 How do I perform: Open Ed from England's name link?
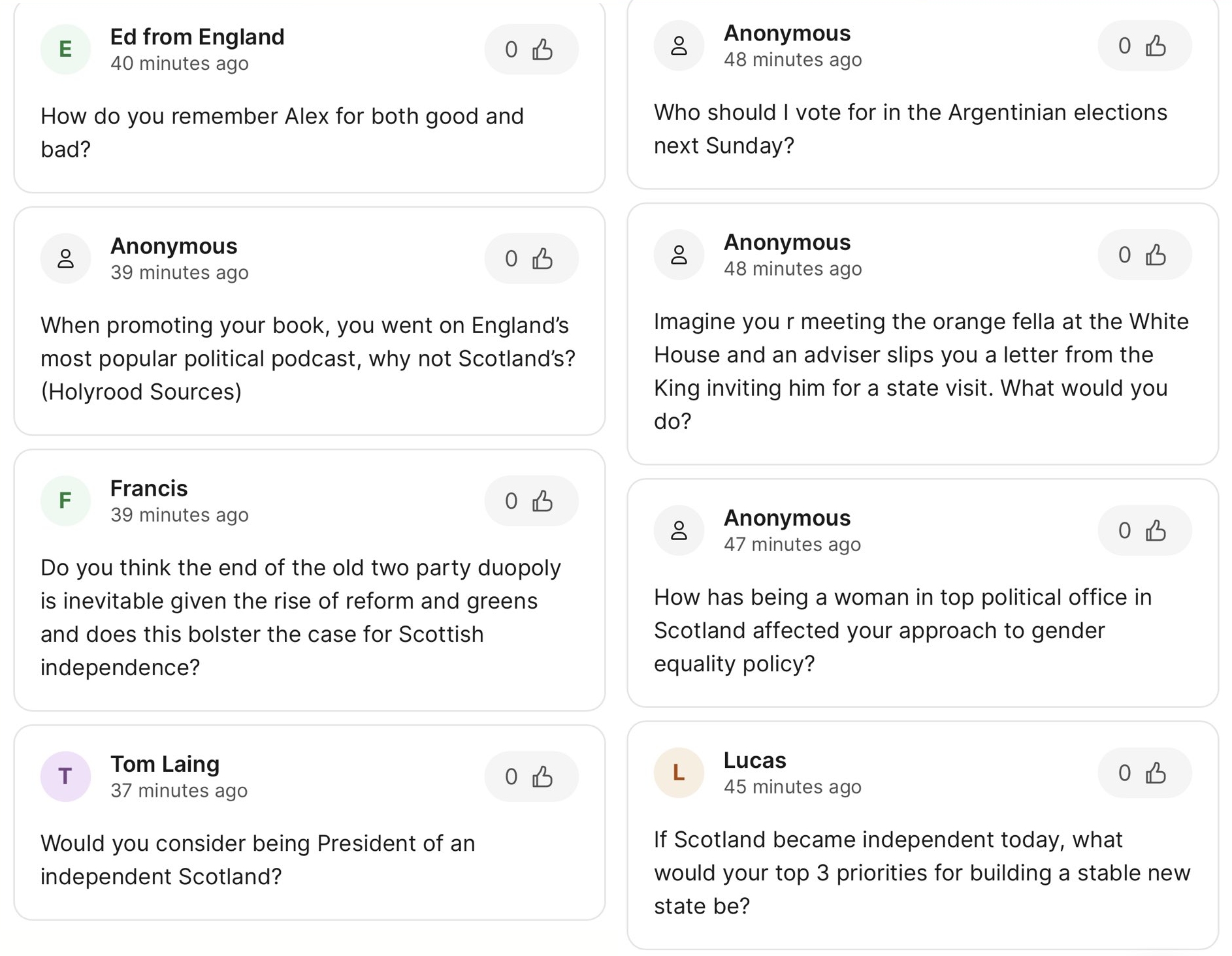click(x=197, y=37)
